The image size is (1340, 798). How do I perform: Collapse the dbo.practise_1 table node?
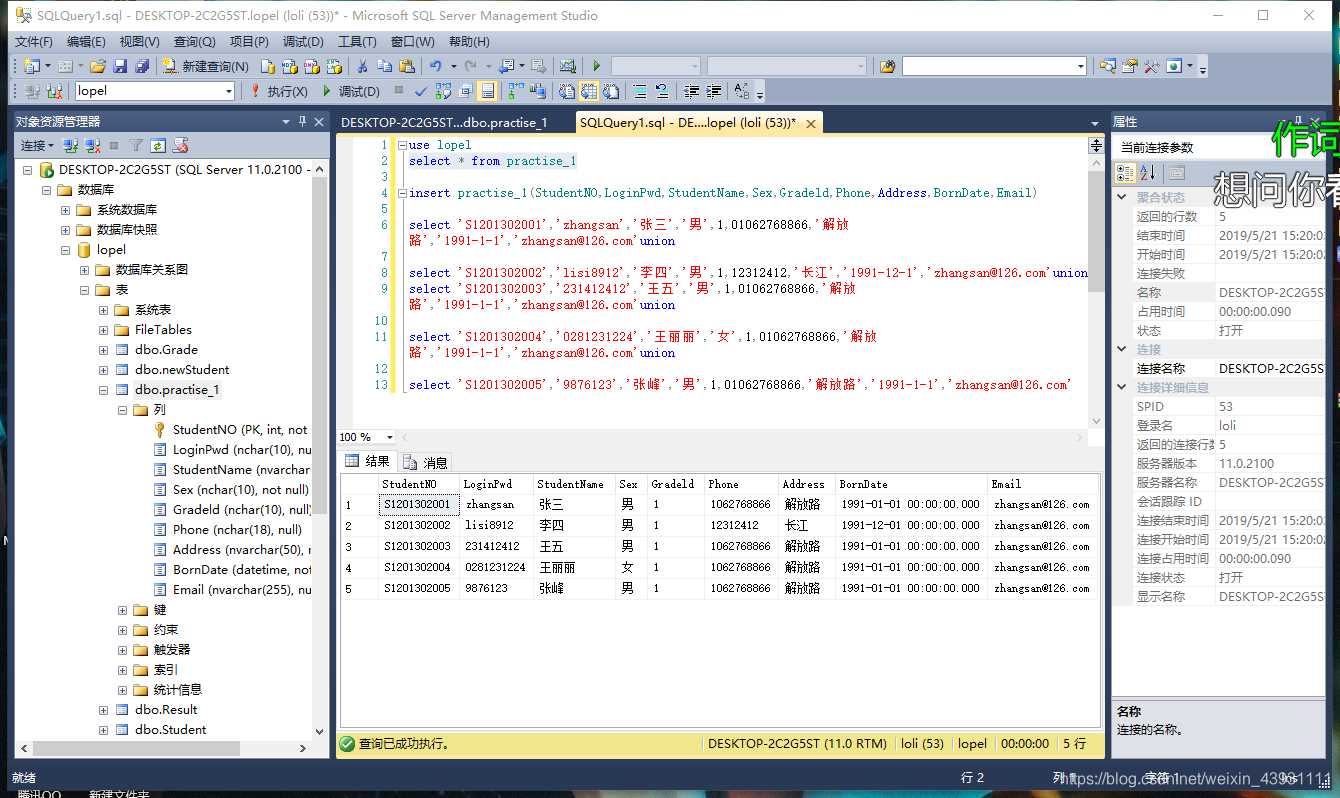pyautogui.click(x=104, y=390)
